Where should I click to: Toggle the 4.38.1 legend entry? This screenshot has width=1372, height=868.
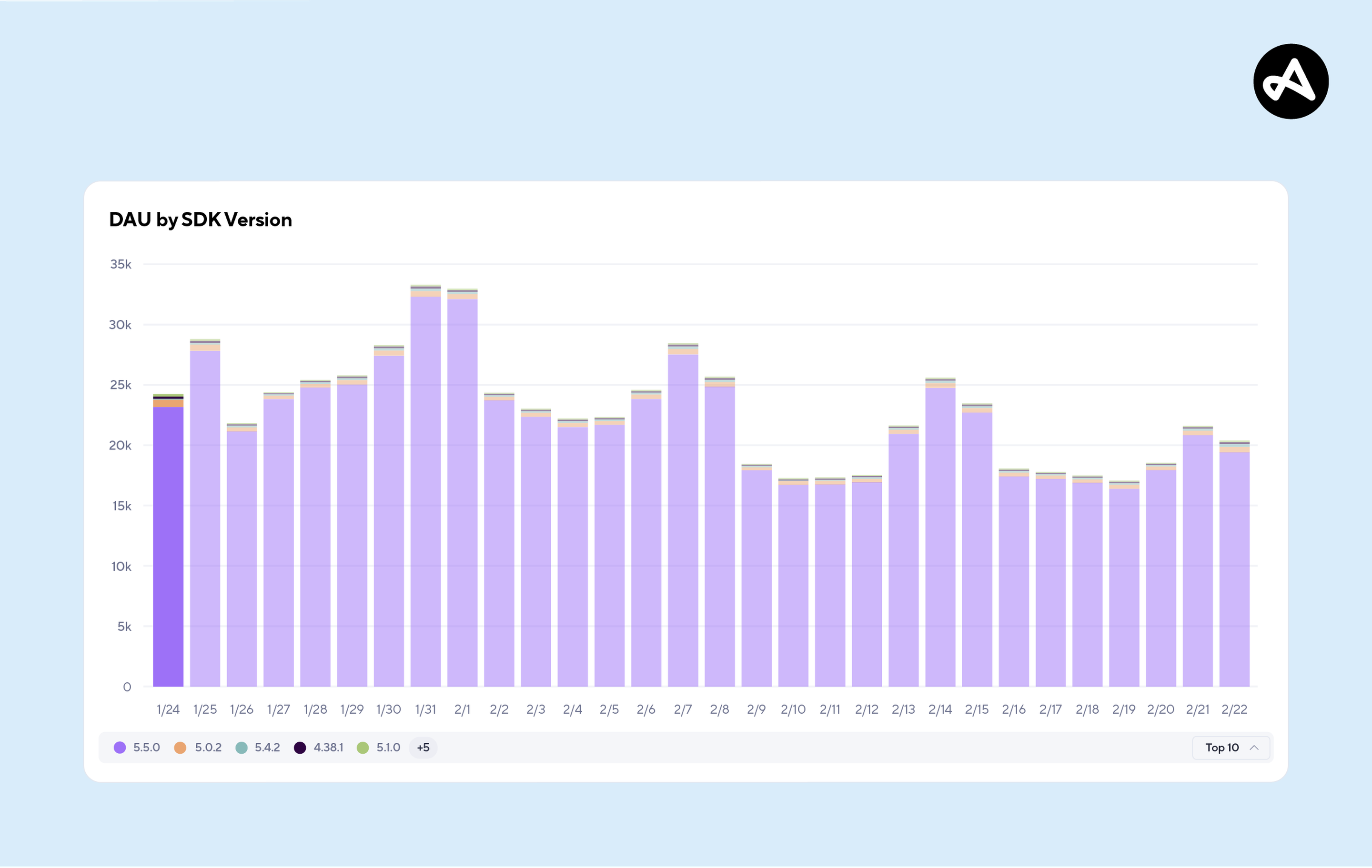(x=319, y=747)
